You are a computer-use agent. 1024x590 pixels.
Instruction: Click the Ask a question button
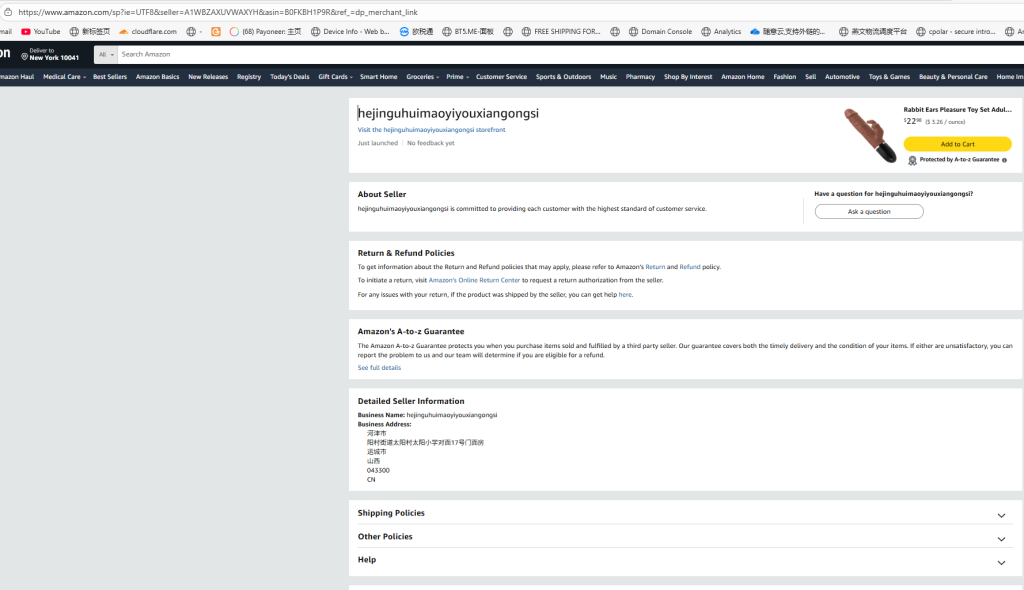[869, 212]
